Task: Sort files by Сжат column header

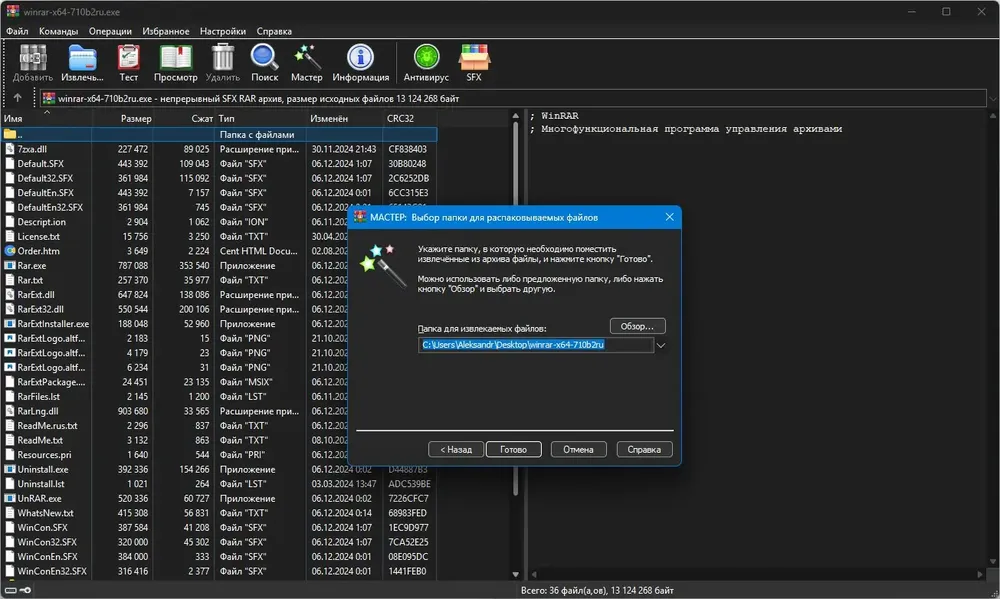Action: point(184,119)
